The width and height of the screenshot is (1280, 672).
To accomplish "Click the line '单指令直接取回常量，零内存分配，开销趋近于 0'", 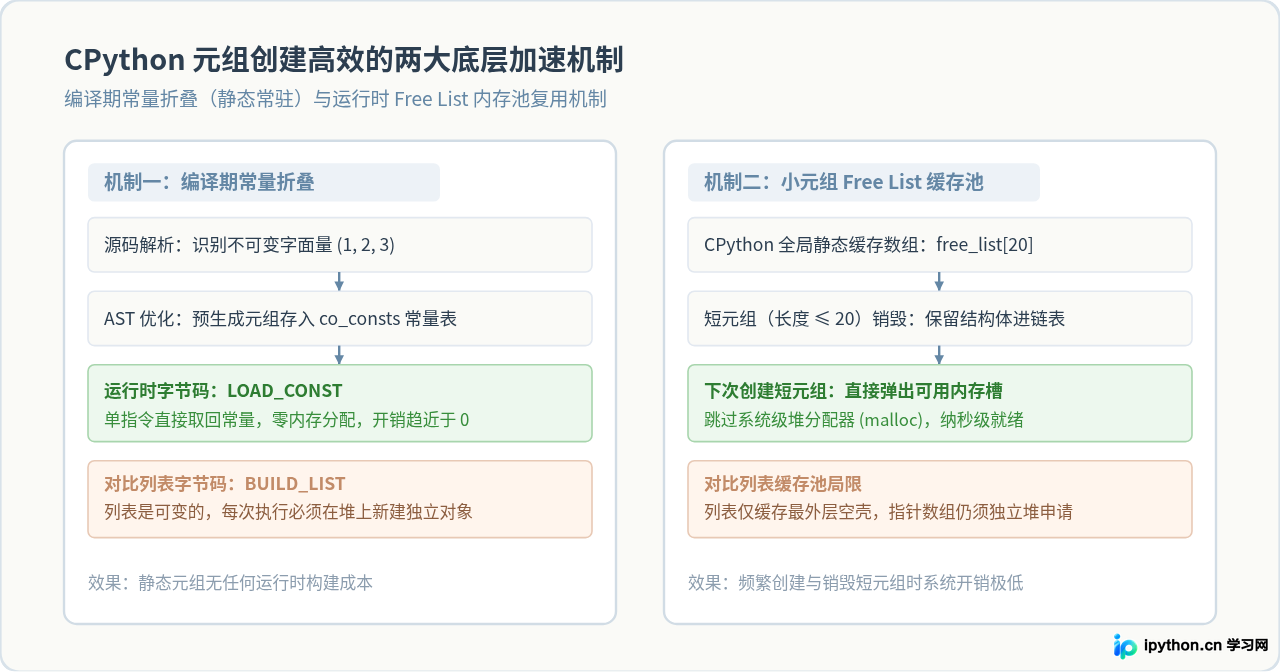I will coord(286,420).
